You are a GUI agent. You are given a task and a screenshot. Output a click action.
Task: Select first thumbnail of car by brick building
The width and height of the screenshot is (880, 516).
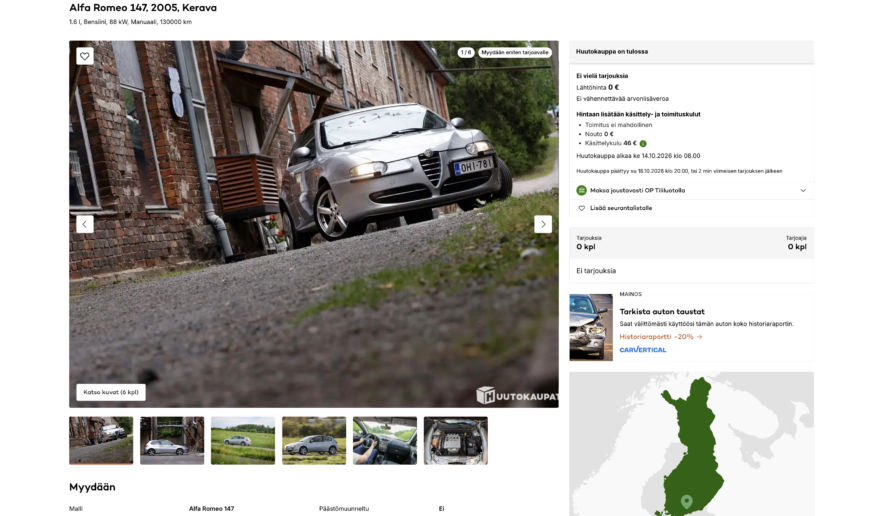[x=101, y=440]
